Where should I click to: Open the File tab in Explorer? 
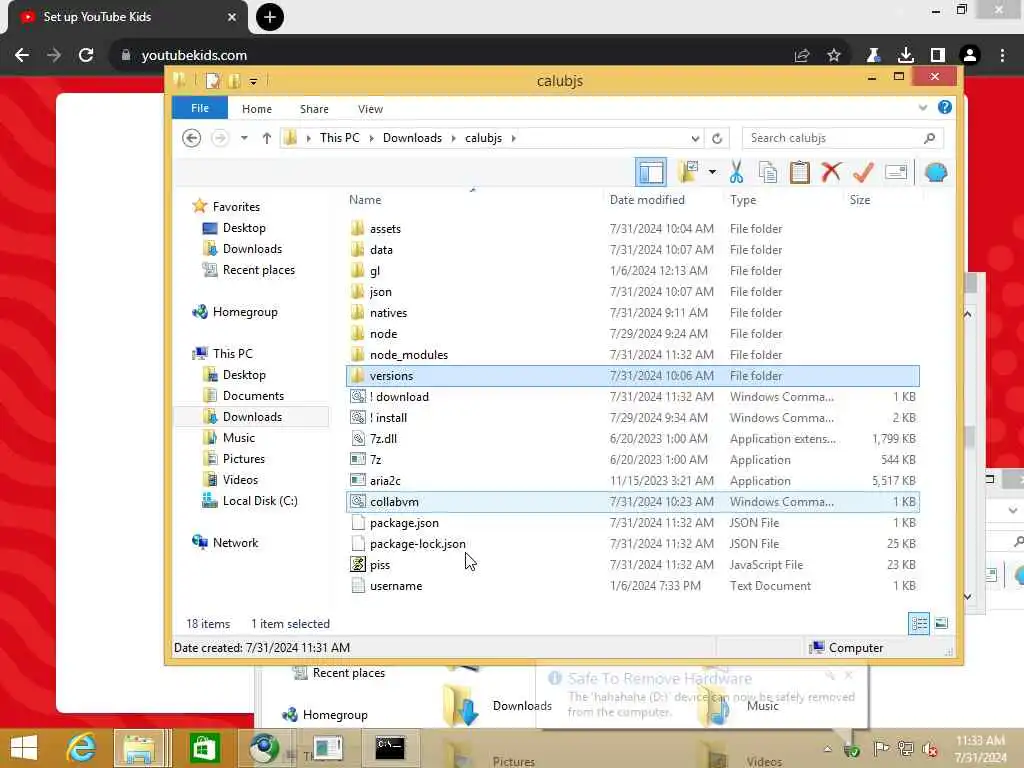[x=200, y=108]
